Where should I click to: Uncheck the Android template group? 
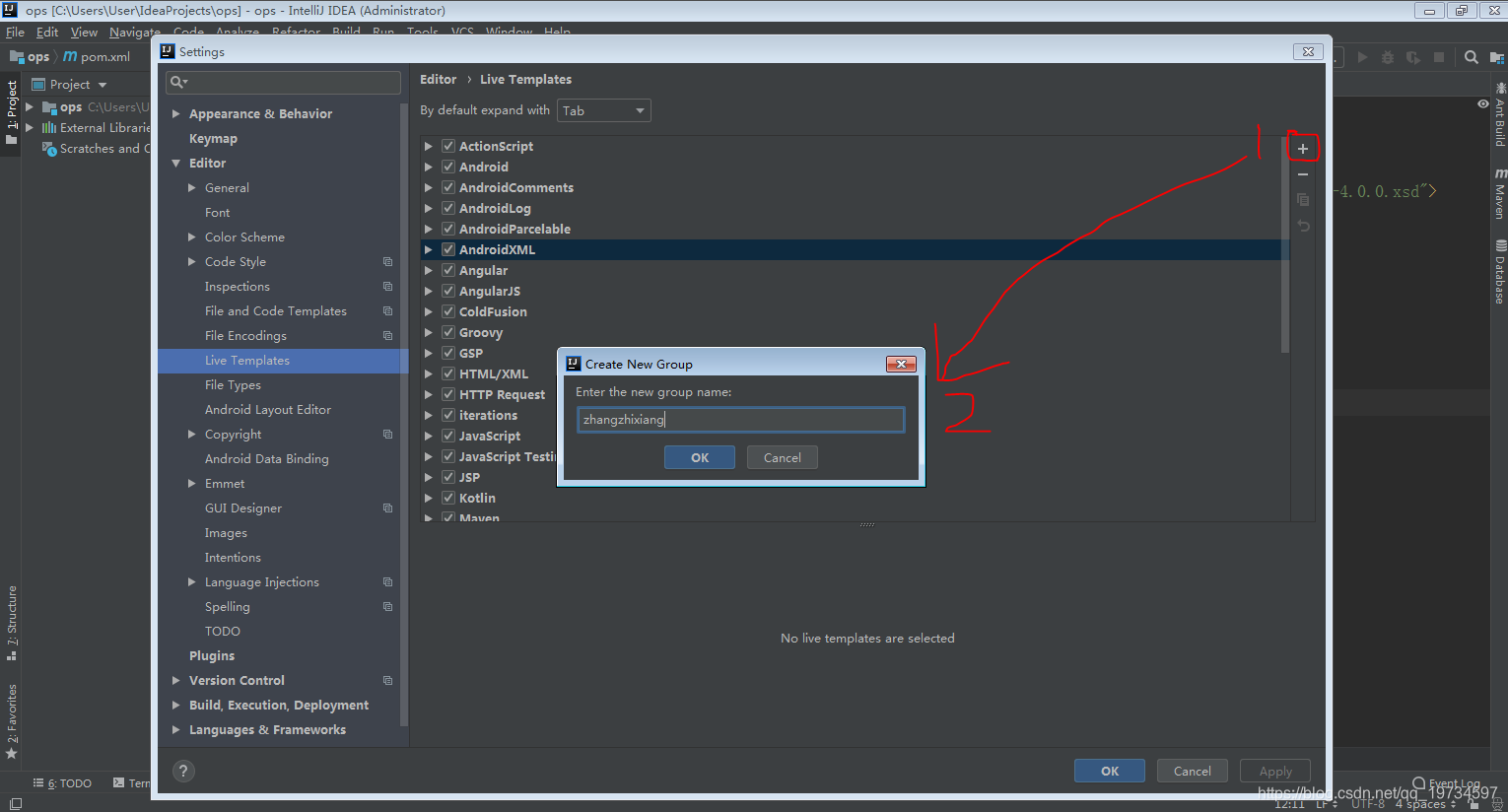click(448, 167)
